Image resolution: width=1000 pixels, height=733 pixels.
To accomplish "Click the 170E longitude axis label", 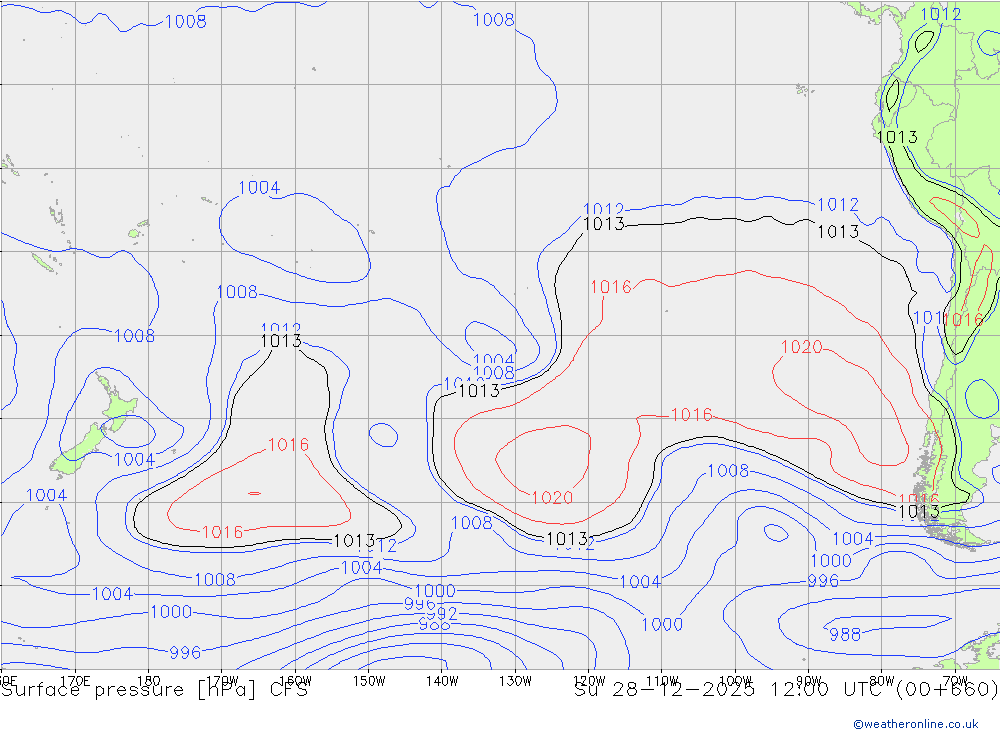I will (x=75, y=681).
